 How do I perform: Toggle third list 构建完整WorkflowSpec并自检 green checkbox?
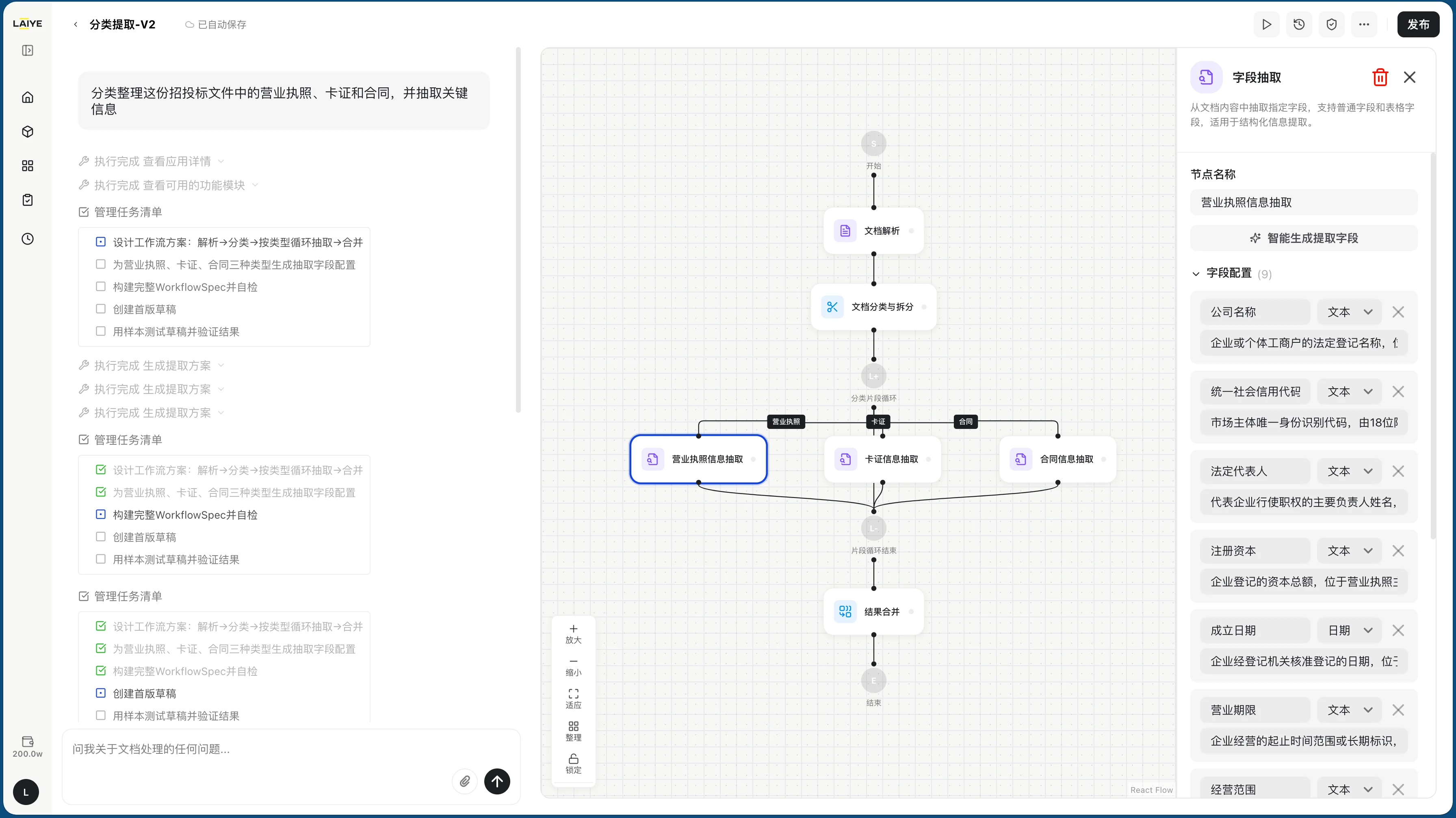pos(101,671)
